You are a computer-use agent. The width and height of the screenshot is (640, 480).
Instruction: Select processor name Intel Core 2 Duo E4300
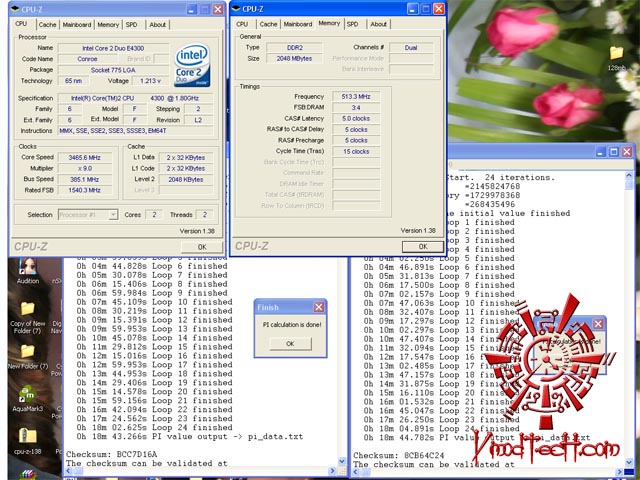113,48
